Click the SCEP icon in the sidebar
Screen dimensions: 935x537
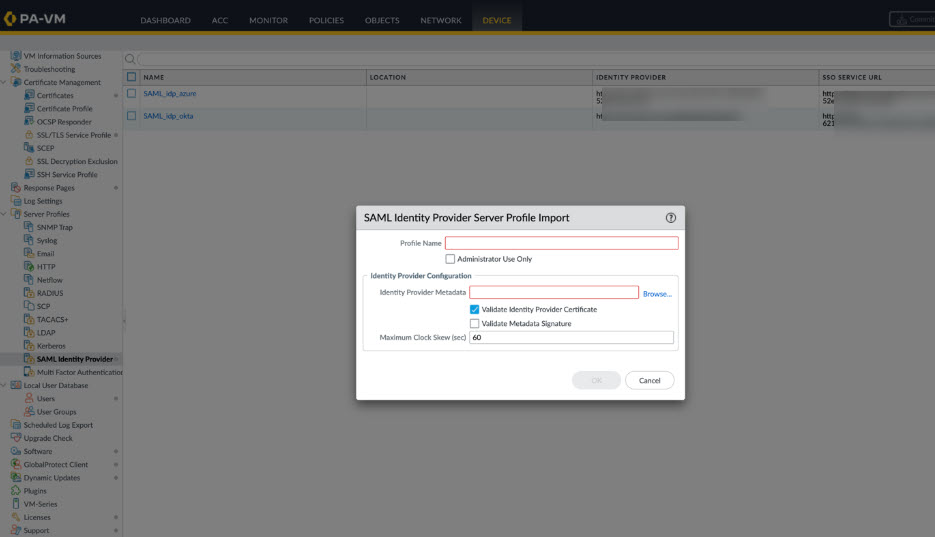29,147
